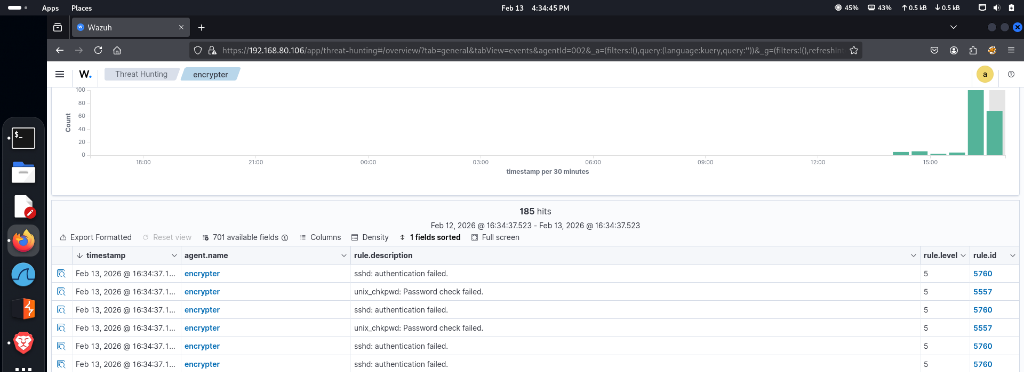Viewport: 1024px width, 372px height.
Task: Expand the list all tabs chevron
Action: (953, 27)
